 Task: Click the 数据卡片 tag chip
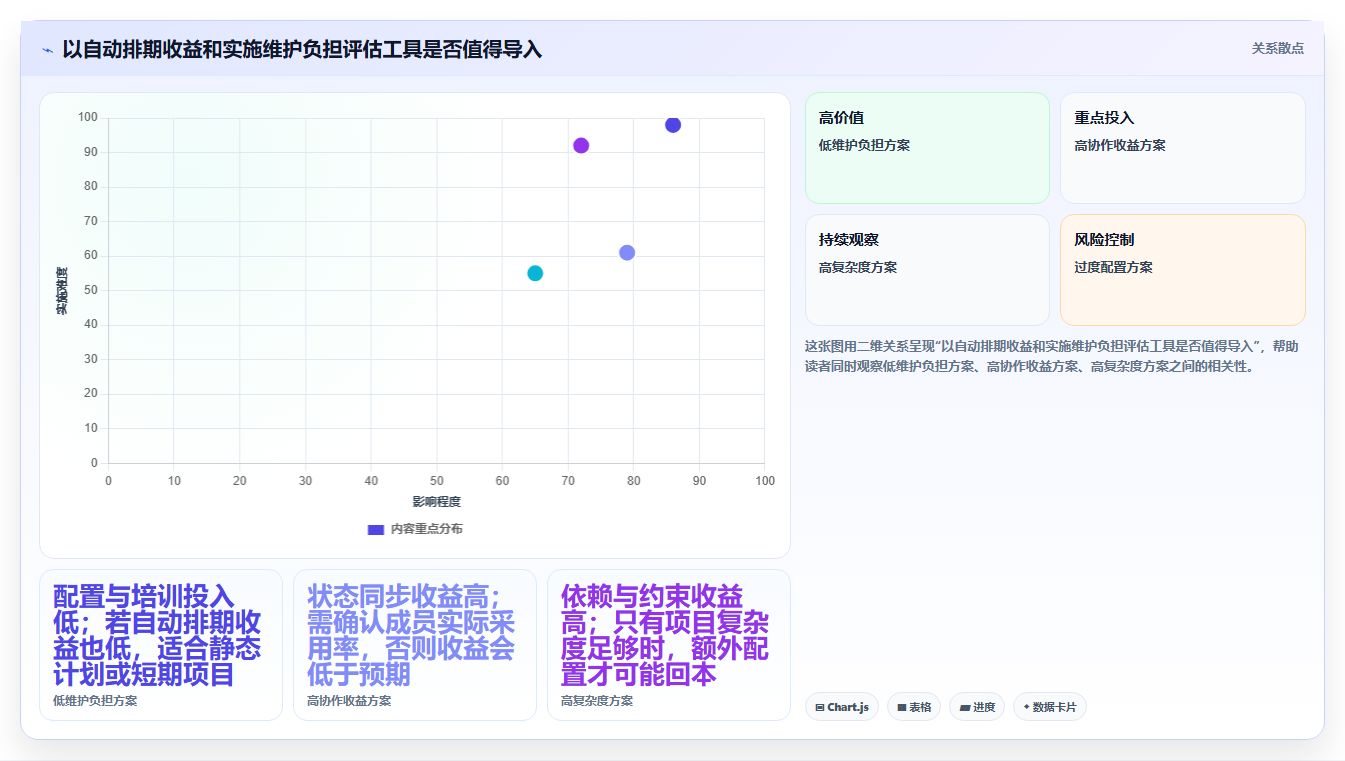click(x=1050, y=707)
